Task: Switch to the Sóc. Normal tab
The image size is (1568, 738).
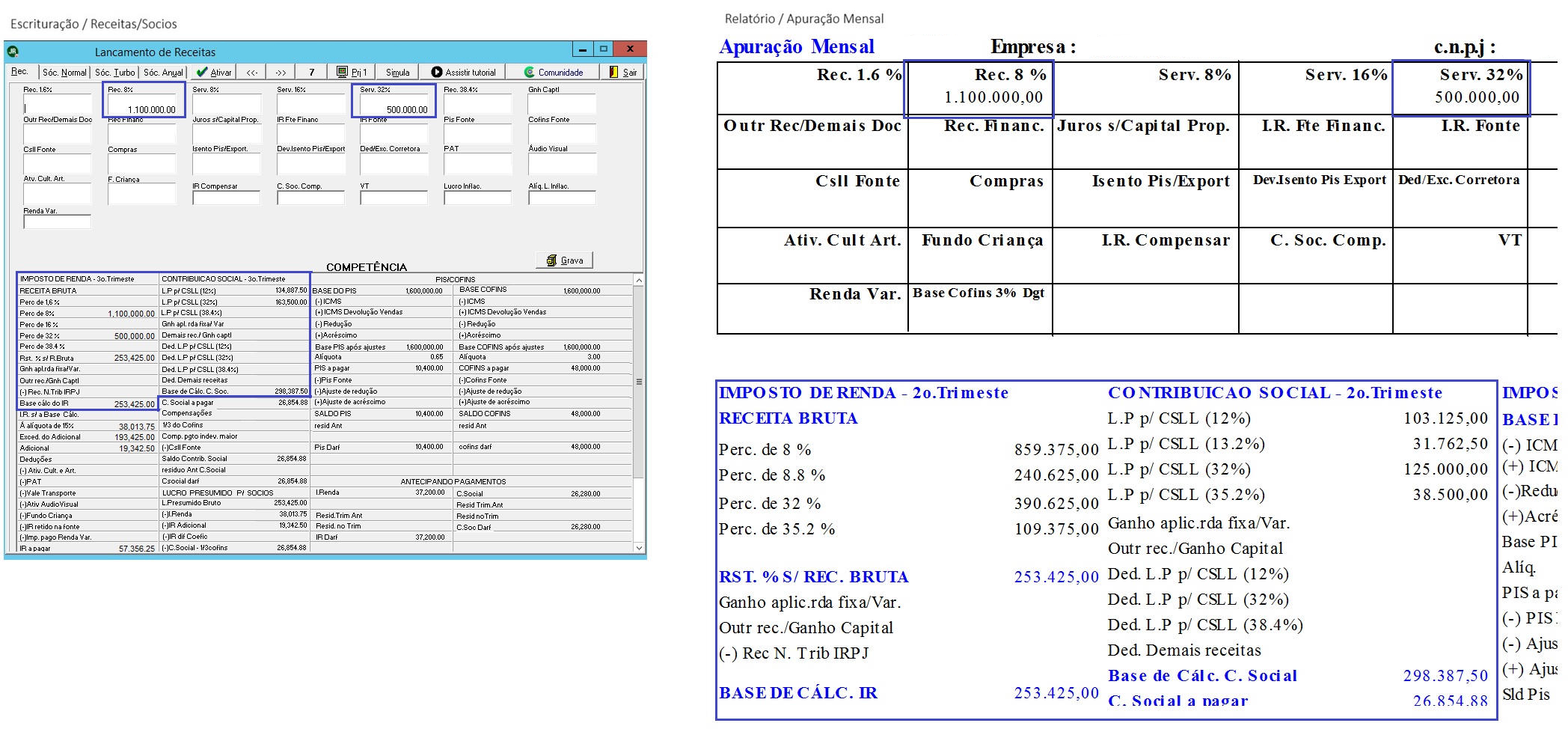Action: tap(64, 72)
